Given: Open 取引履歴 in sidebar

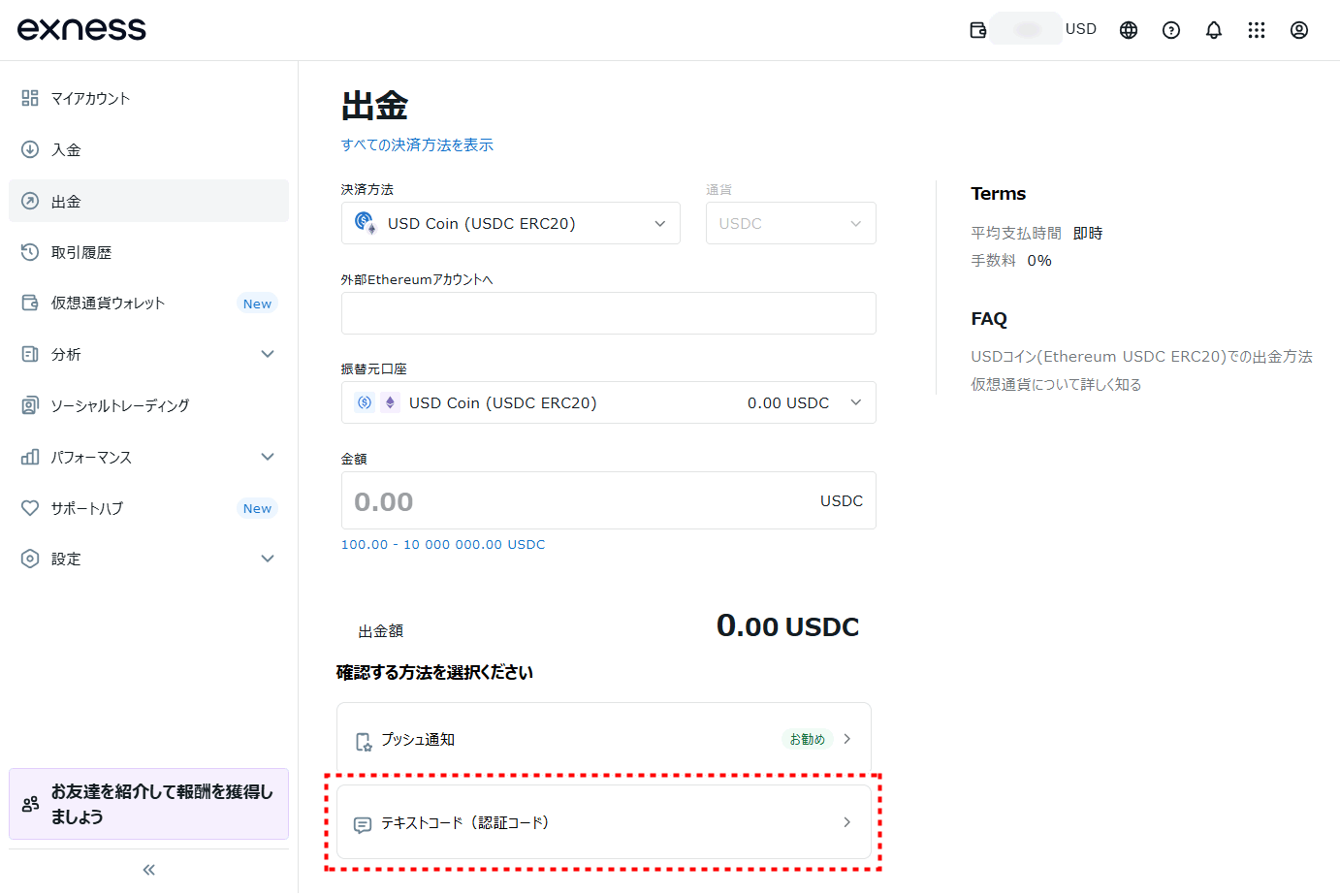Looking at the screenshot, I should pos(148,252).
